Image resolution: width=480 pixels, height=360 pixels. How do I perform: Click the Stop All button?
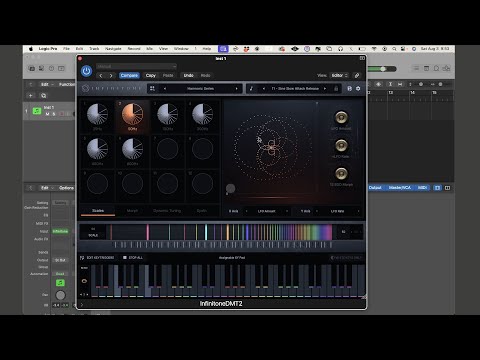click(133, 258)
